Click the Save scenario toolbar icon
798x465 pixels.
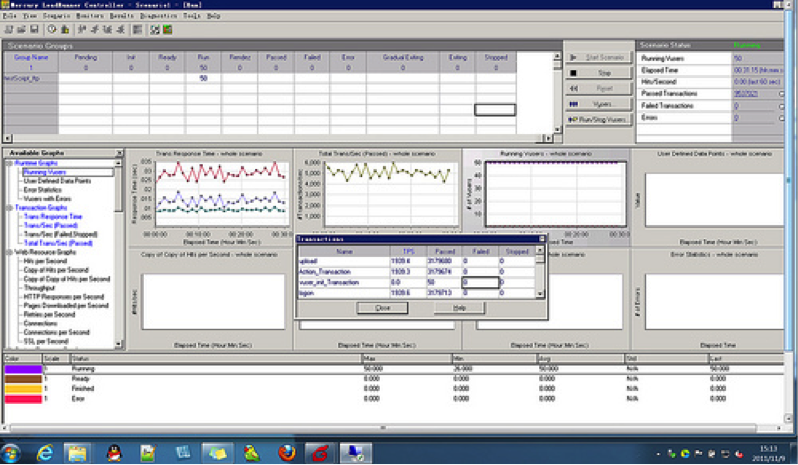click(34, 30)
